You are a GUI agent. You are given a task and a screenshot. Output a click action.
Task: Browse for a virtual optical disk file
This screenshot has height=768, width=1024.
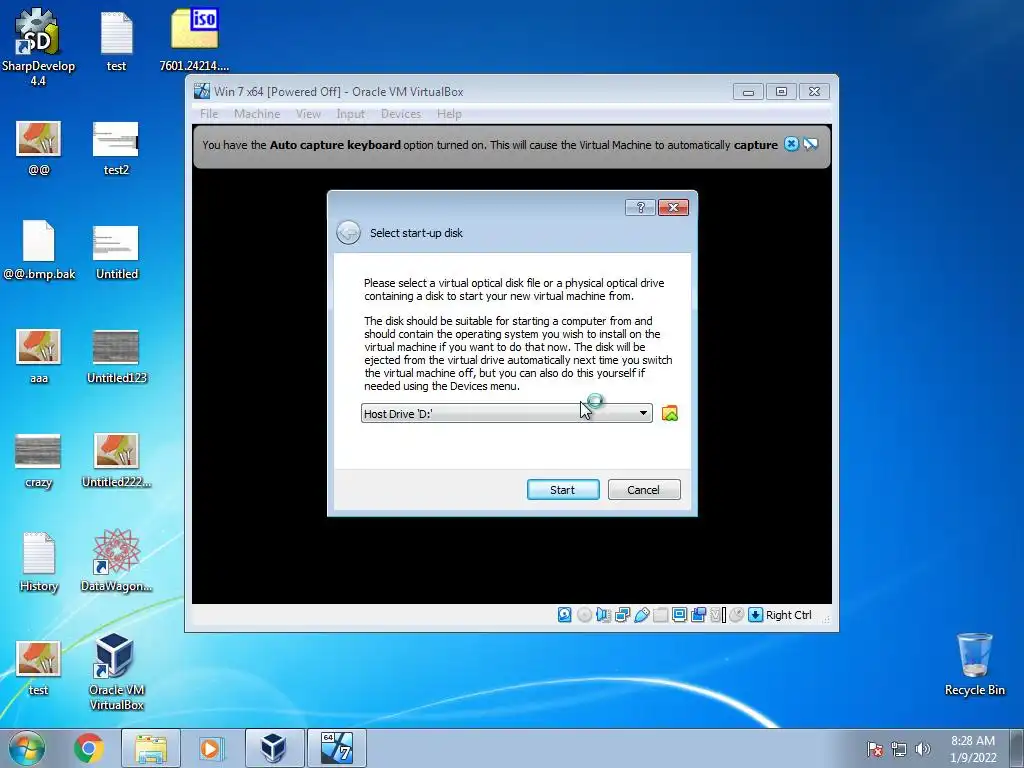coord(669,413)
